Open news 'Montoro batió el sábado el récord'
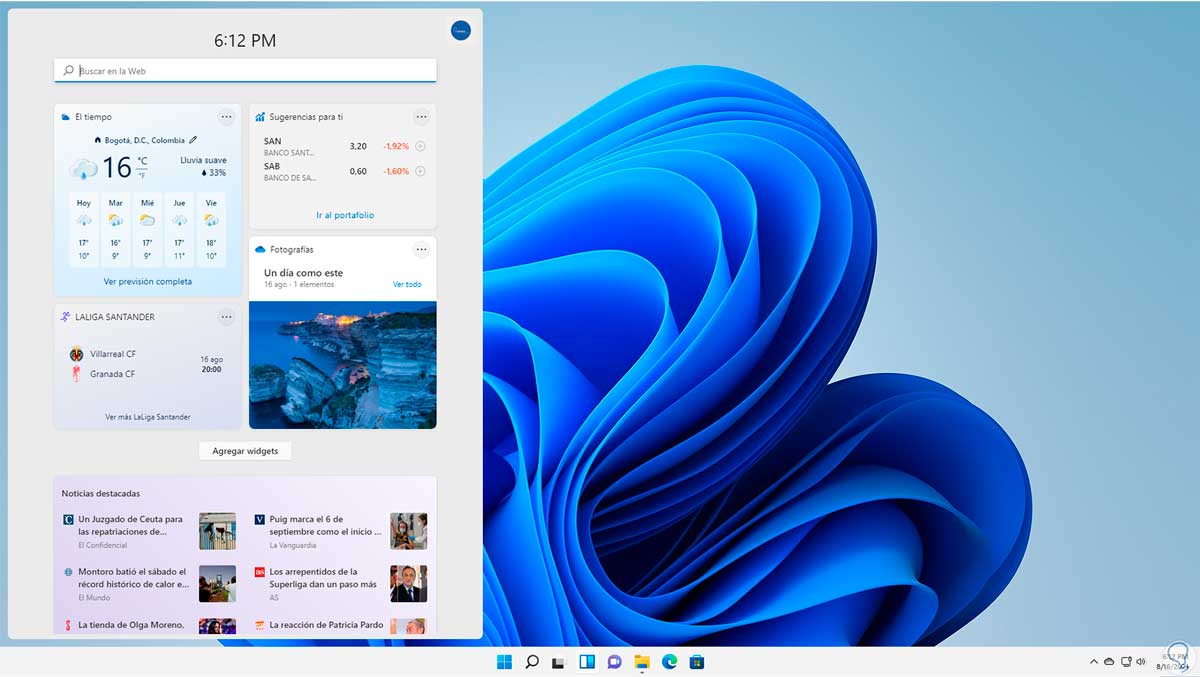The height and width of the screenshot is (677, 1200). point(133,577)
